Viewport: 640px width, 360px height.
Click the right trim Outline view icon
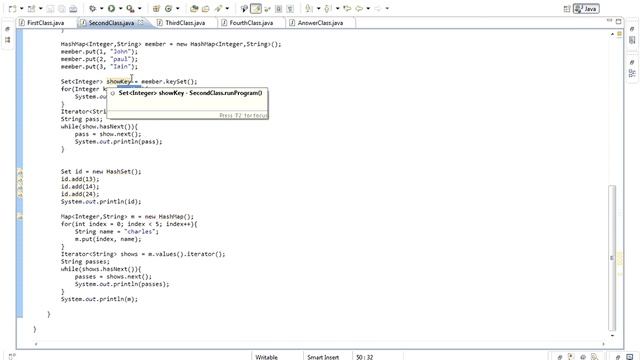632,73
